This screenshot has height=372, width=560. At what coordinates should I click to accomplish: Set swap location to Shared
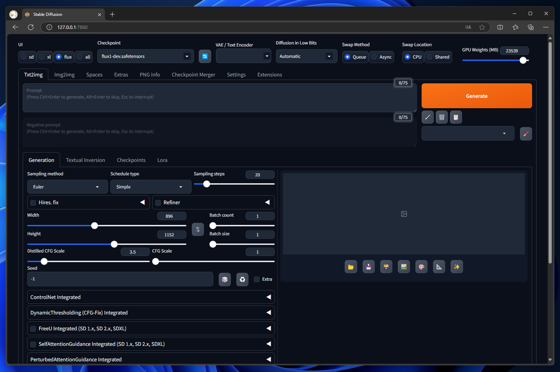coord(438,57)
